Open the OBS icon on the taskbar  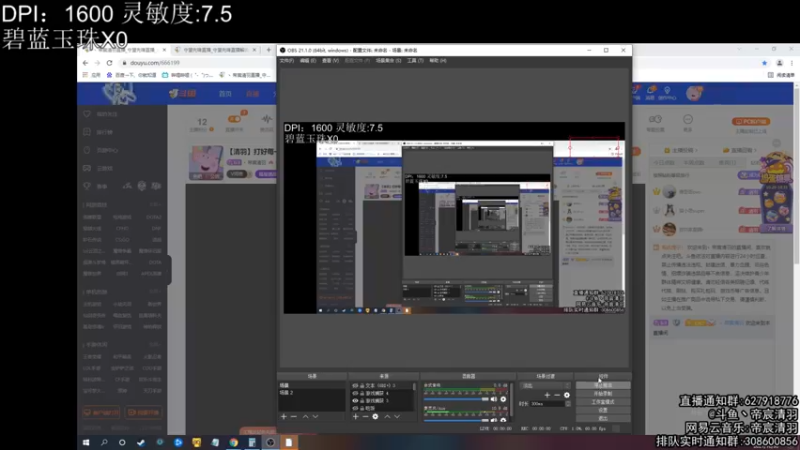(270, 442)
